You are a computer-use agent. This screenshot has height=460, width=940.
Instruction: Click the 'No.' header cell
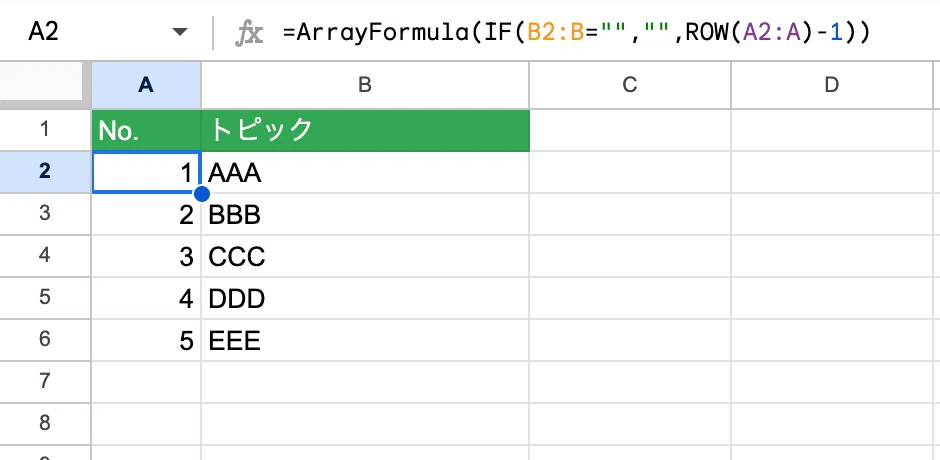click(x=146, y=130)
